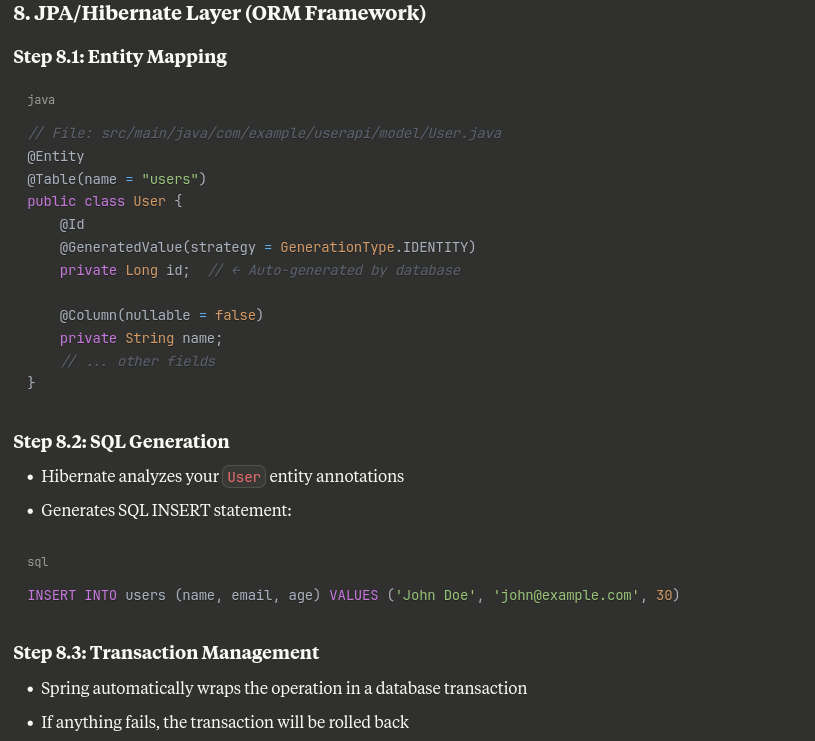The height and width of the screenshot is (741, 815).
Task: Select the "@Id" annotation in the code
Action: coord(72,224)
